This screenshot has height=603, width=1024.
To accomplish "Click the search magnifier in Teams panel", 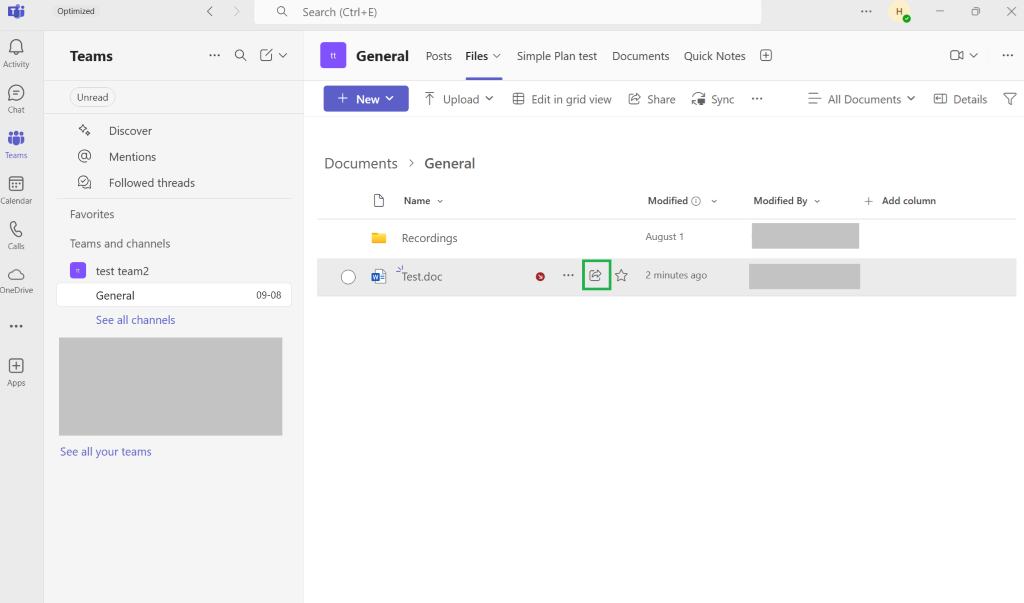I will point(240,56).
